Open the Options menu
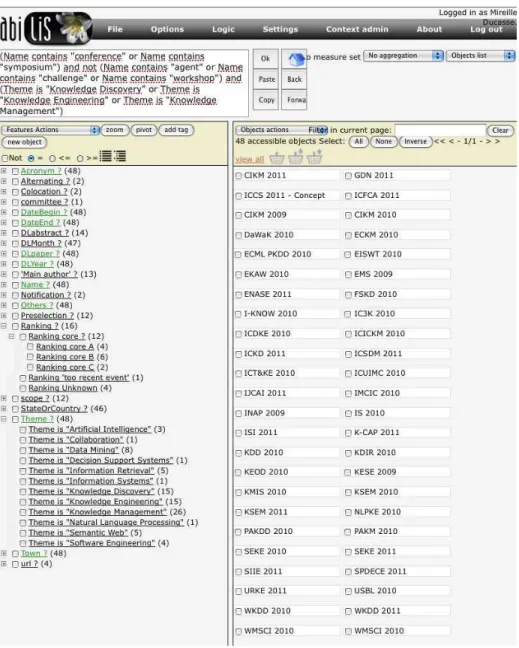The width and height of the screenshot is (519, 648). click(x=167, y=29)
